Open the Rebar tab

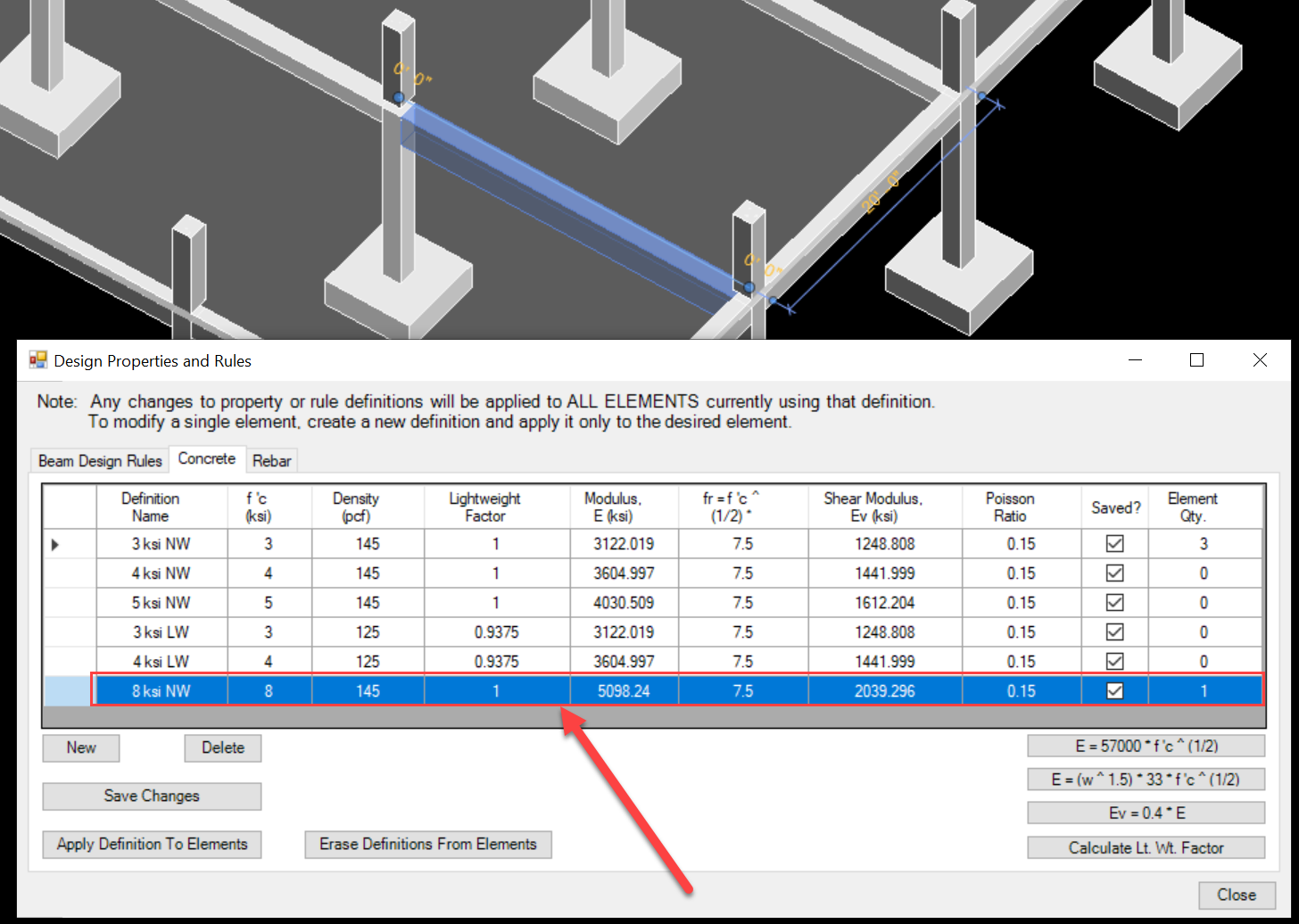point(271,460)
